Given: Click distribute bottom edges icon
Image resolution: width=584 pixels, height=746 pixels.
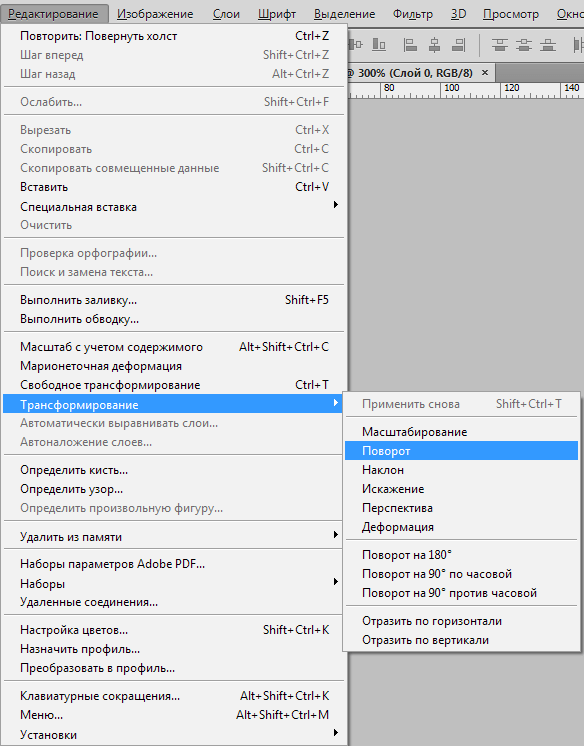Looking at the screenshot, I should pyautogui.click(x=548, y=45).
